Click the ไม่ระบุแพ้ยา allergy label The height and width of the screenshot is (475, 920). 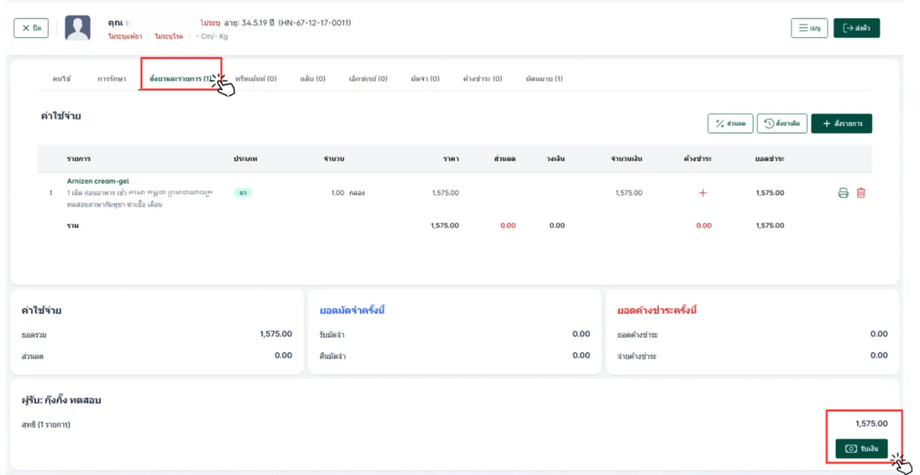tap(125, 36)
